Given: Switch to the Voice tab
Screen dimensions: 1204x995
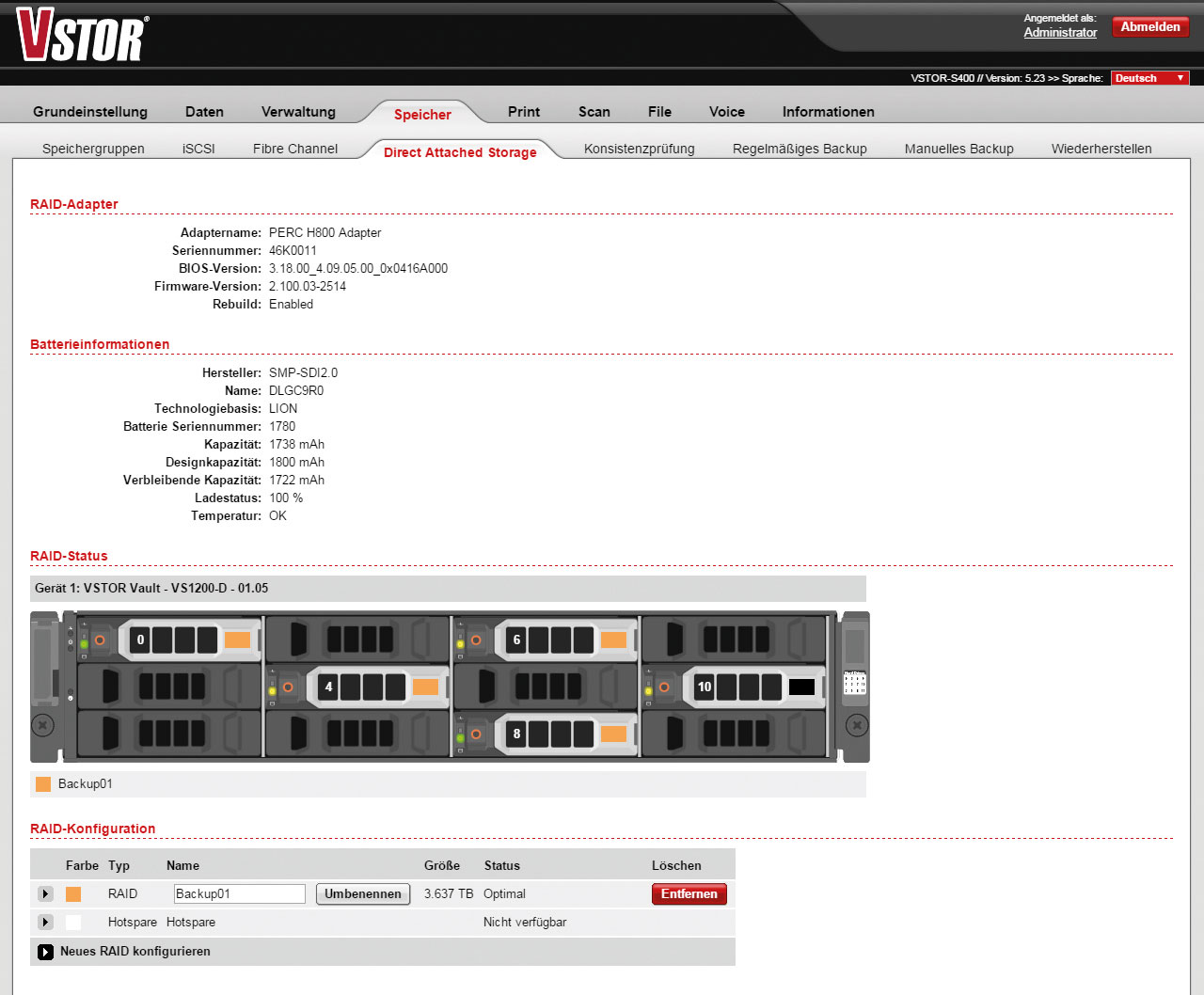Looking at the screenshot, I should click(727, 111).
